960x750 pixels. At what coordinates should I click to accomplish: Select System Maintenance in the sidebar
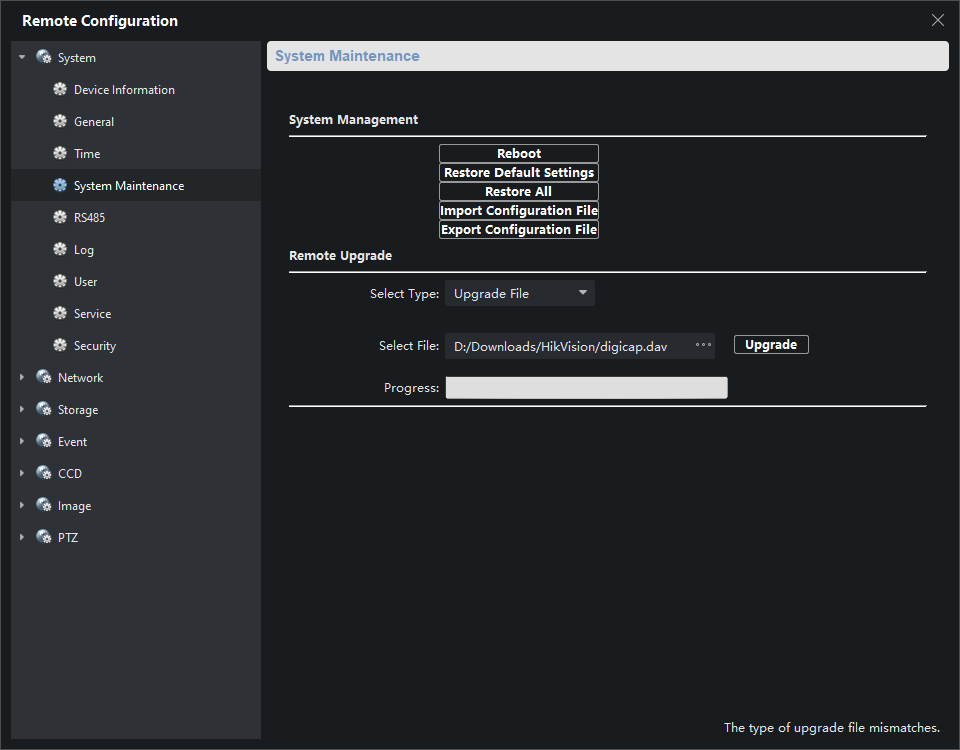[128, 186]
